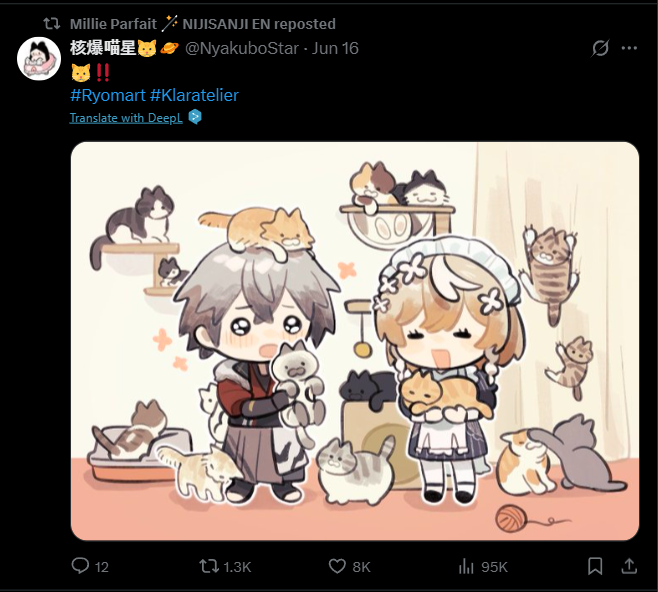Repost this tweet using the retweet icon
This screenshot has width=658, height=592.
209,566
